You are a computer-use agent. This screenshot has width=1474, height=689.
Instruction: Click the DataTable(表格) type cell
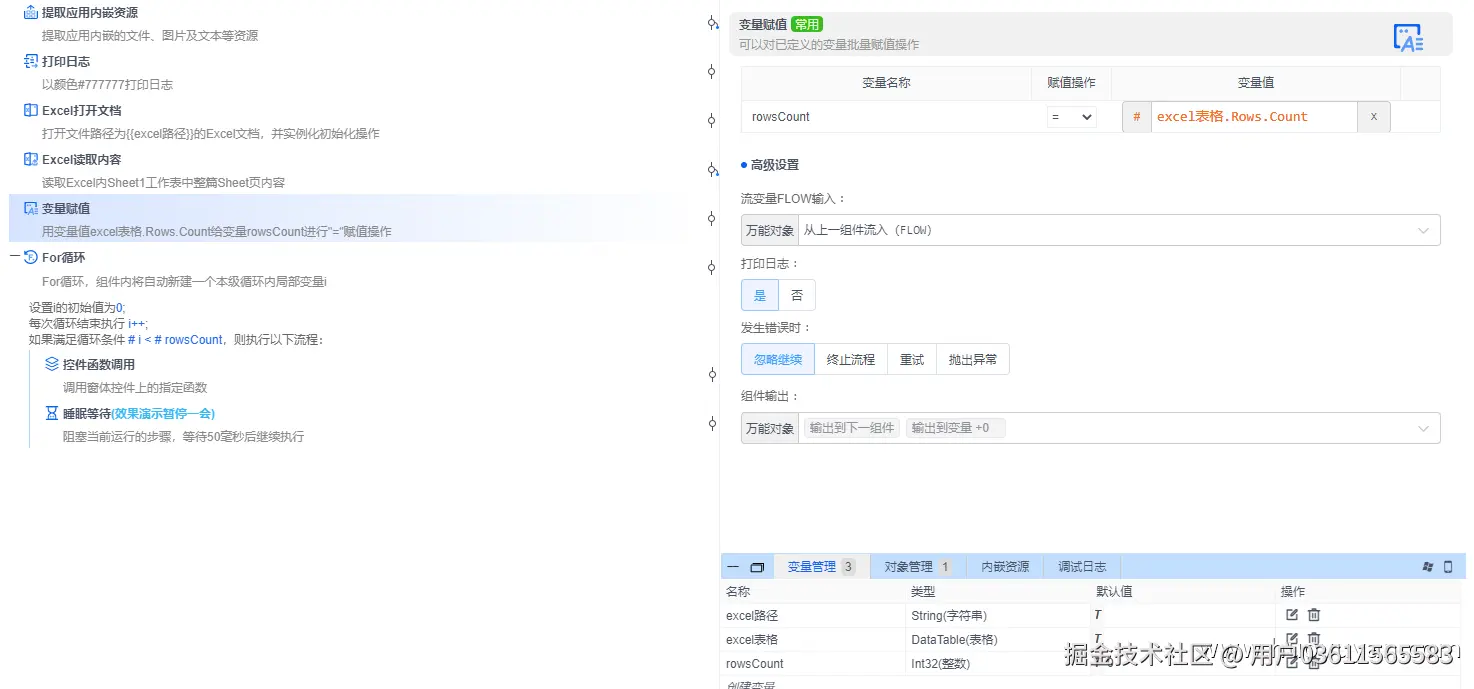(954, 639)
